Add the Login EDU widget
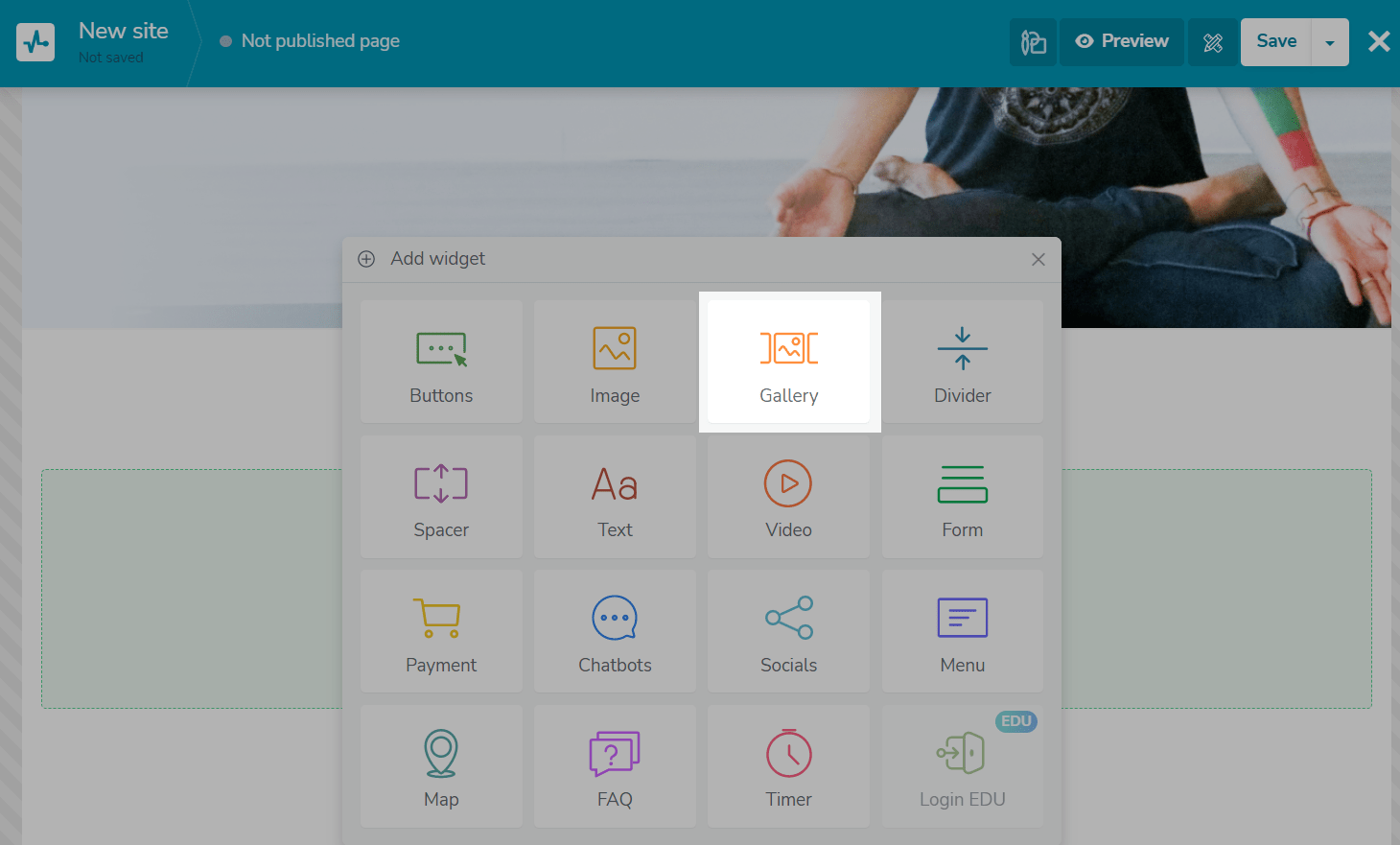The width and height of the screenshot is (1400, 845). click(x=963, y=766)
